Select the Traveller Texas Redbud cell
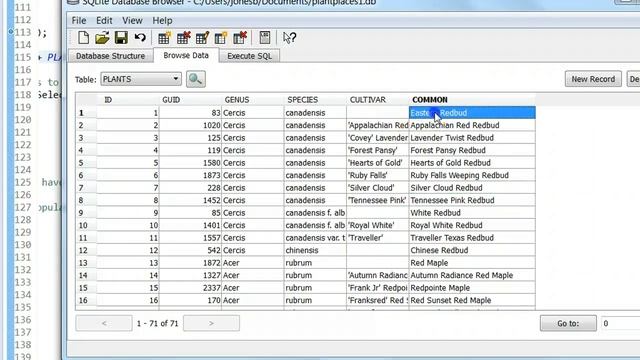The width and height of the screenshot is (640, 360). click(x=472, y=238)
